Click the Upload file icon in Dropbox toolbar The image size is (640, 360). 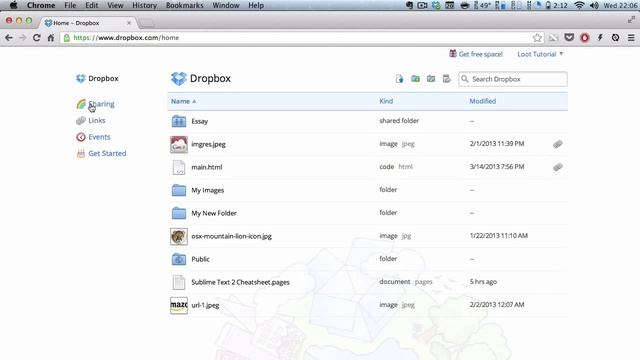coord(399,79)
